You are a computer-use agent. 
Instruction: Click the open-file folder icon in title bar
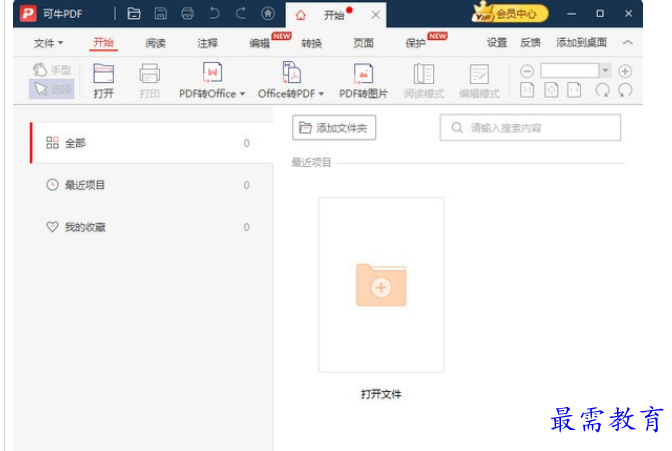(x=134, y=14)
